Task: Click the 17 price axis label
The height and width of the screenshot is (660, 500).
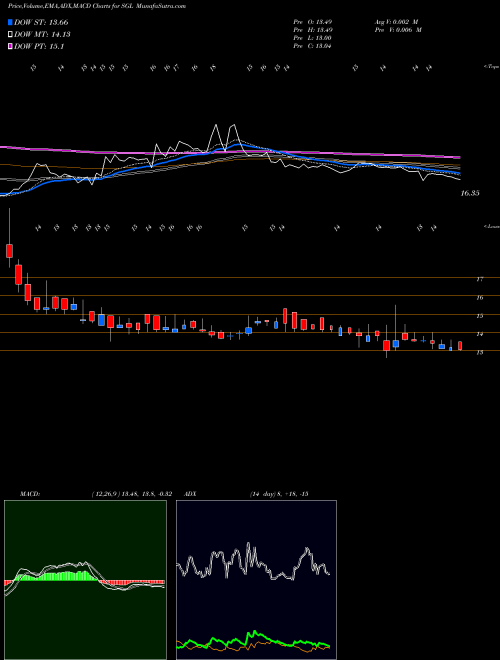Action: pos(479,279)
